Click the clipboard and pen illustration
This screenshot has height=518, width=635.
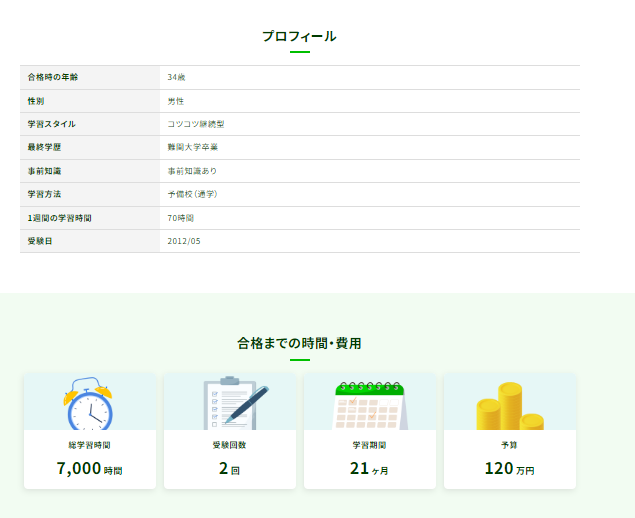(x=235, y=403)
